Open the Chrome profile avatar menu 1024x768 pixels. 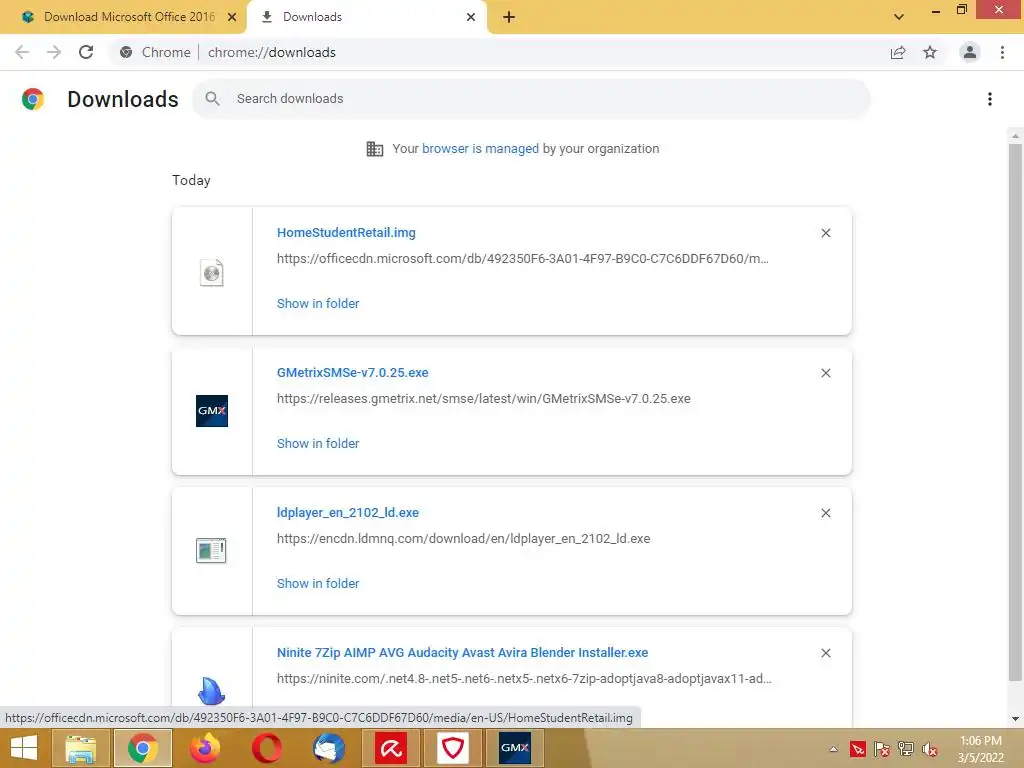[x=970, y=52]
